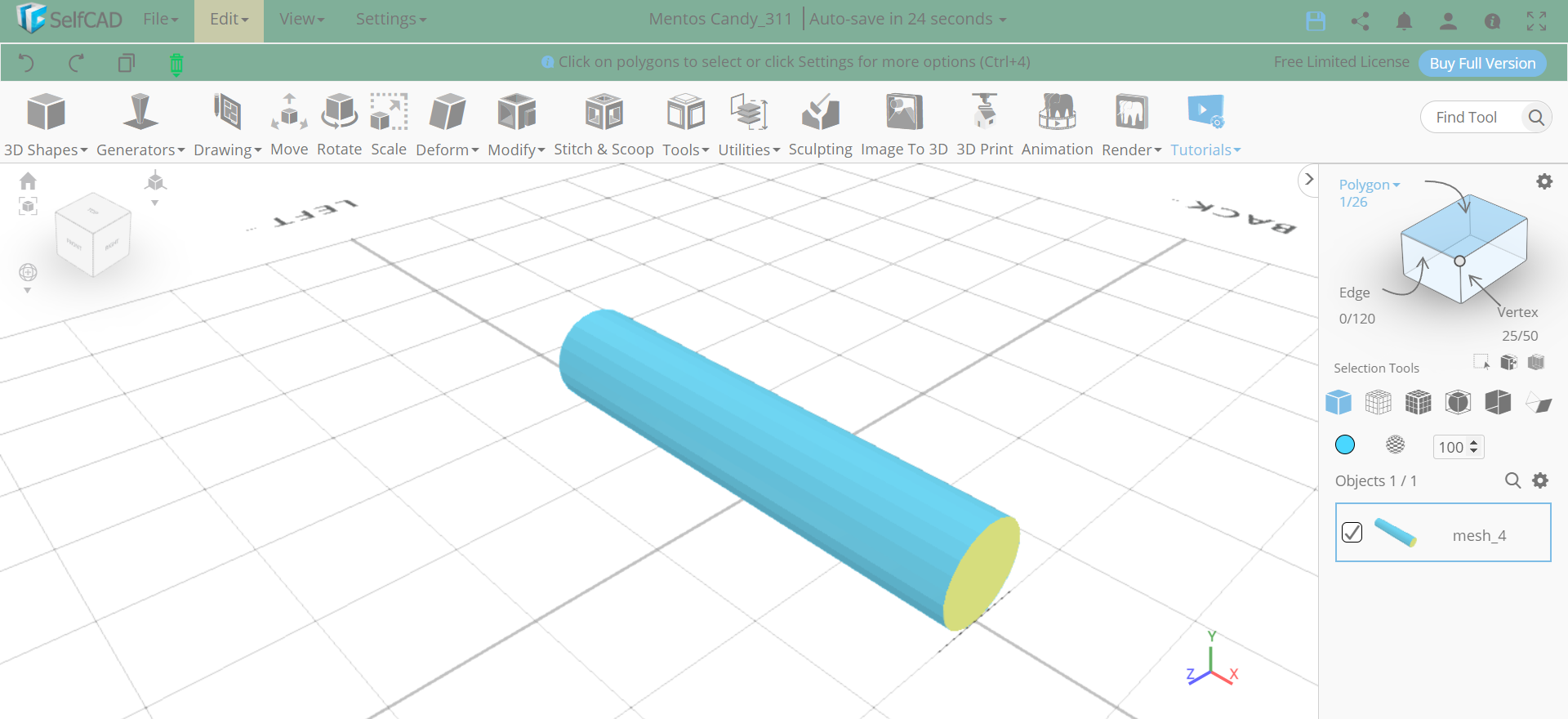Expand the Tutorials dropdown label
Image resolution: width=1568 pixels, height=719 pixels.
tap(1205, 150)
